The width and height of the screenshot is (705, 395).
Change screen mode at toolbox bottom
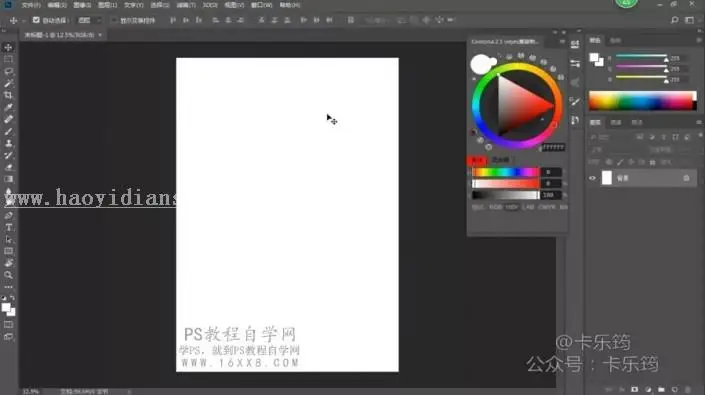point(8,337)
